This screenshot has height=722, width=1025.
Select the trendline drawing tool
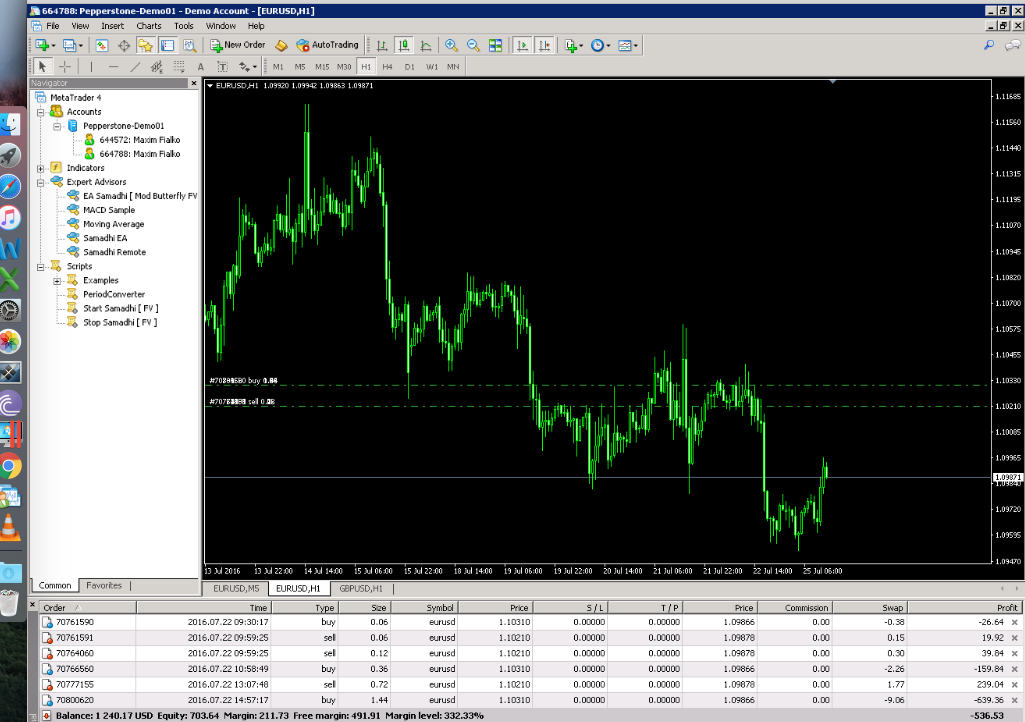(135, 66)
